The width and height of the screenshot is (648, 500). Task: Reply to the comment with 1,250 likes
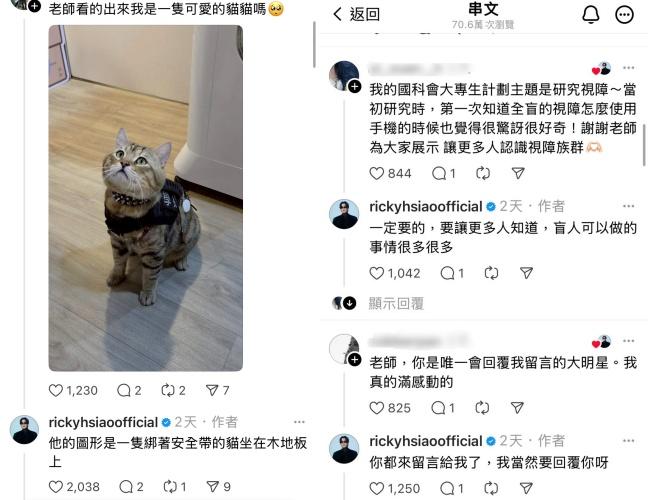pyautogui.click(x=447, y=488)
